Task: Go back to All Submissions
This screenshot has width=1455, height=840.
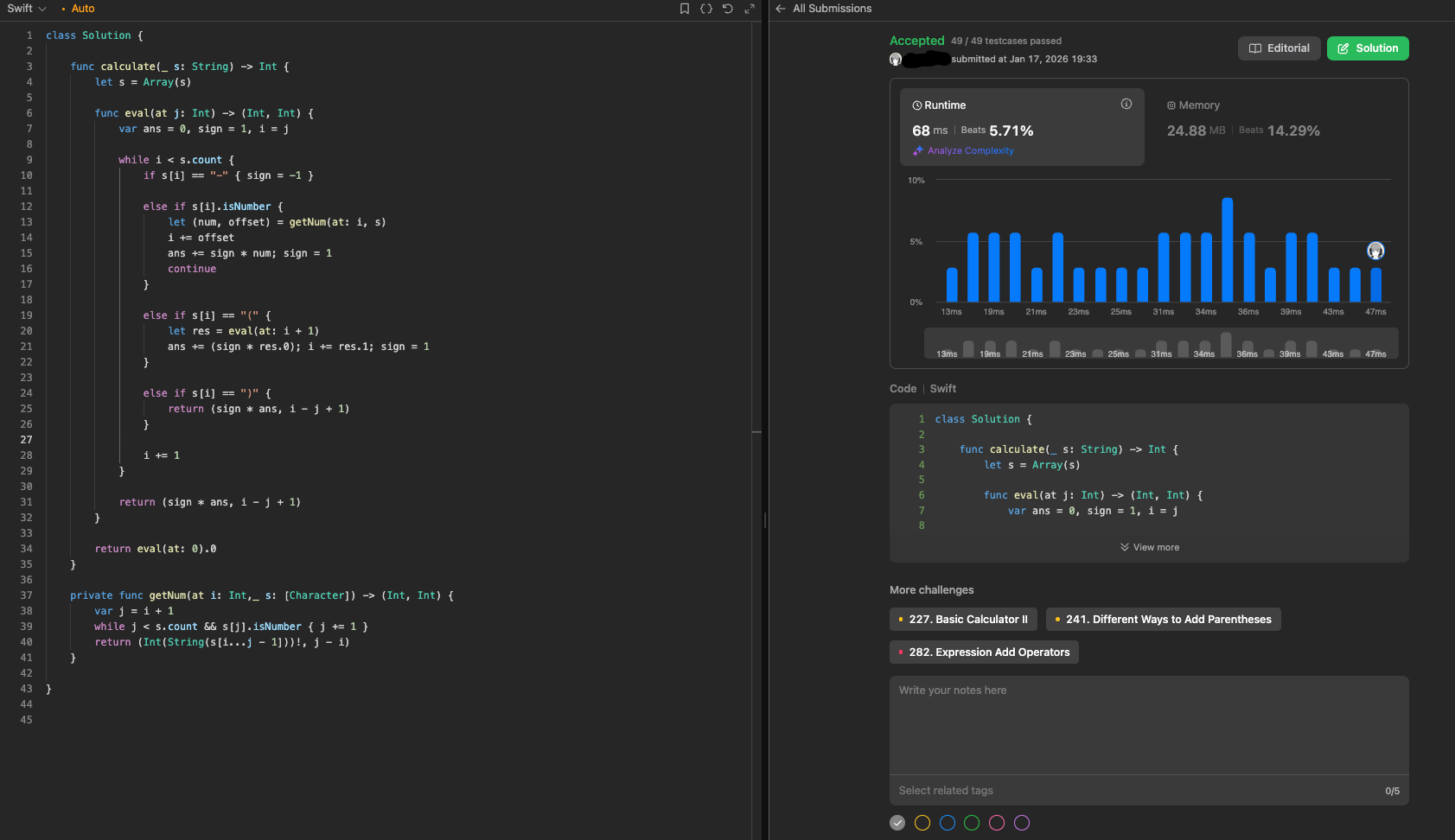Action: click(x=832, y=9)
